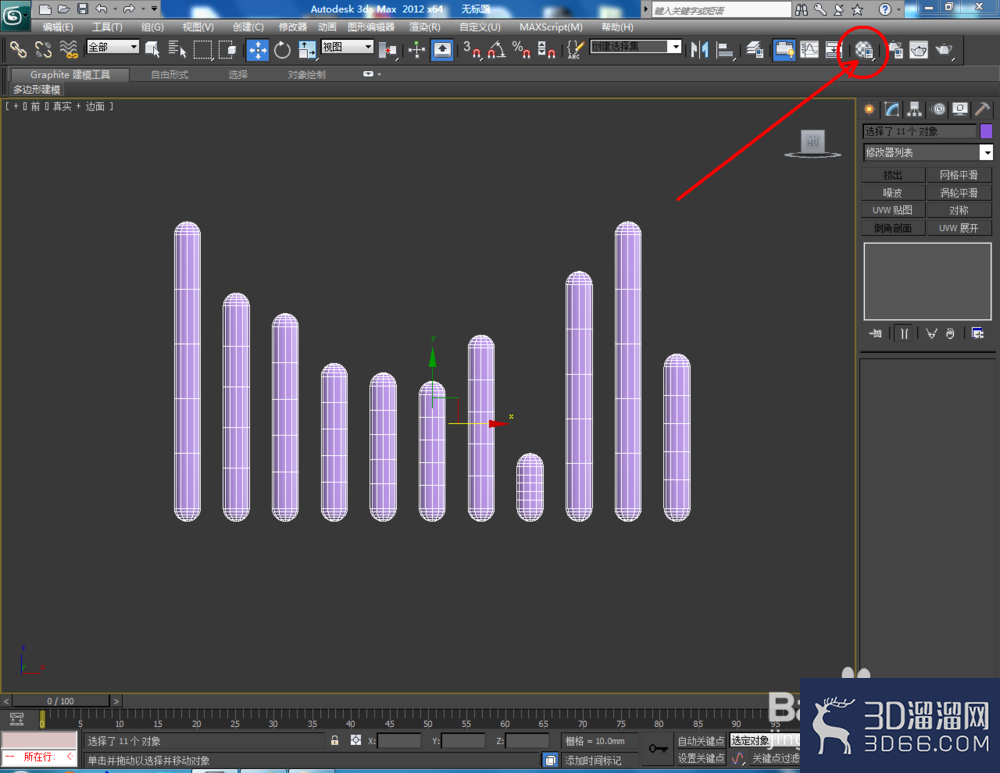1000x773 pixels.
Task: Click the X coordinate input field
Action: coord(399,741)
